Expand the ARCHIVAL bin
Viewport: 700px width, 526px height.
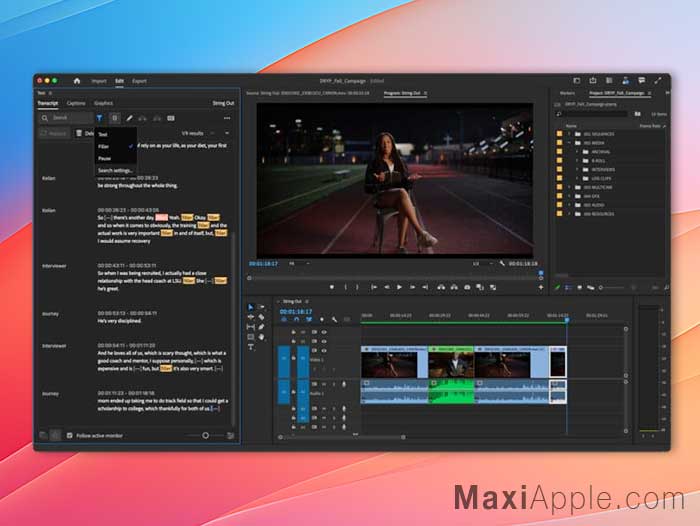point(577,152)
